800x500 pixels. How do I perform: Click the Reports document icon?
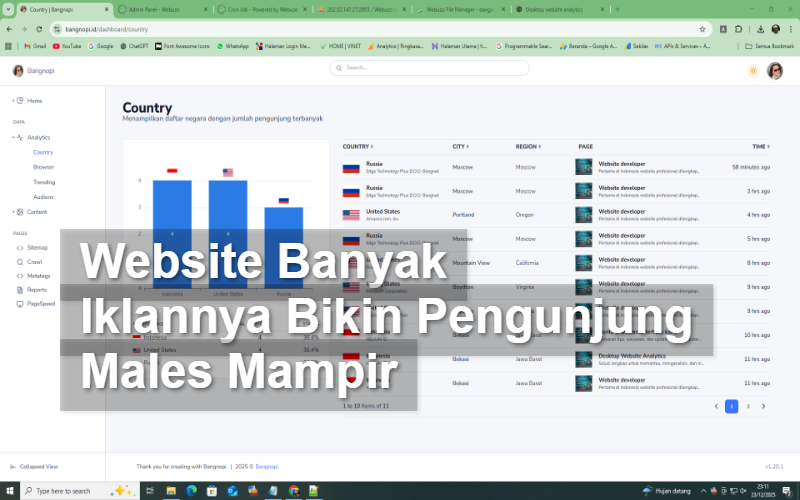coord(20,289)
